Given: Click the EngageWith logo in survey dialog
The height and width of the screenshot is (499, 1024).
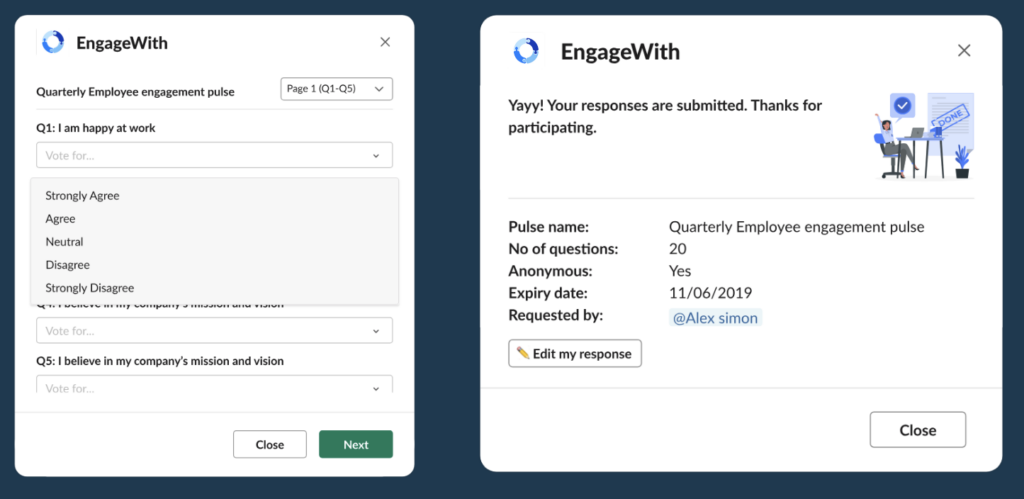Looking at the screenshot, I should click(x=54, y=43).
